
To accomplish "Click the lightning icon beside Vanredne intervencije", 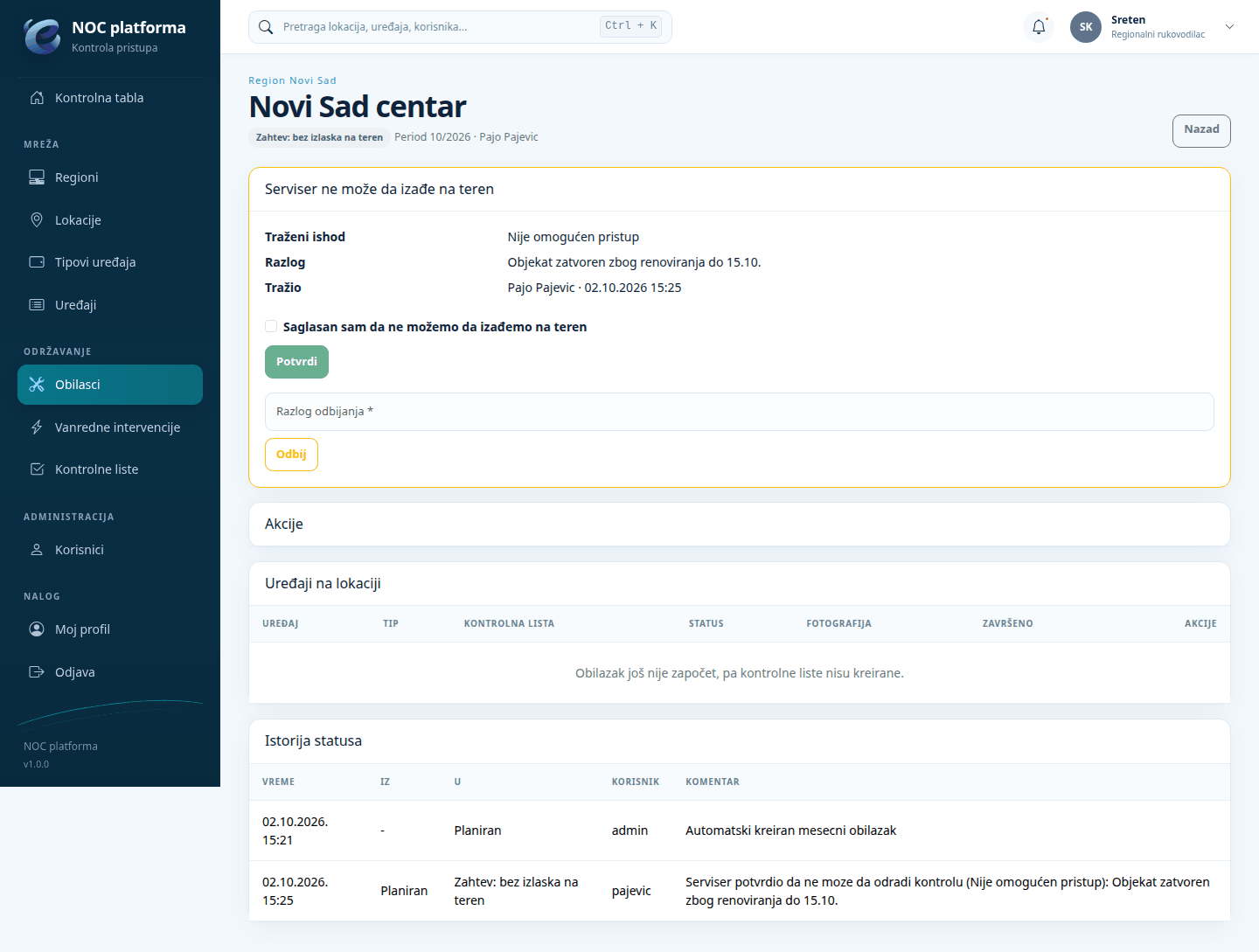I will tap(37, 427).
